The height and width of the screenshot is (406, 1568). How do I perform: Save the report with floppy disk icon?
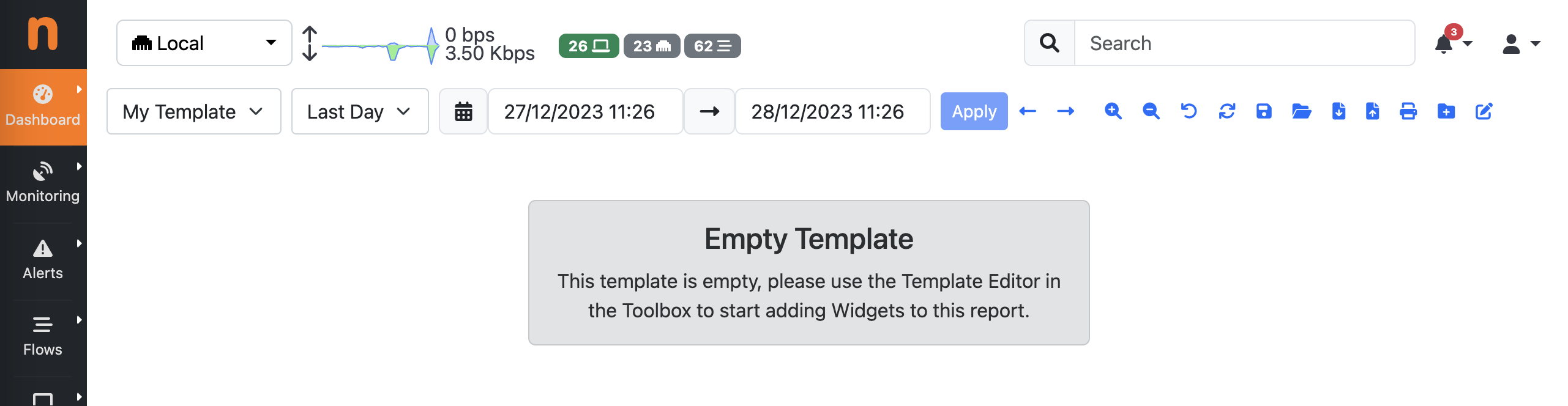click(x=1264, y=111)
